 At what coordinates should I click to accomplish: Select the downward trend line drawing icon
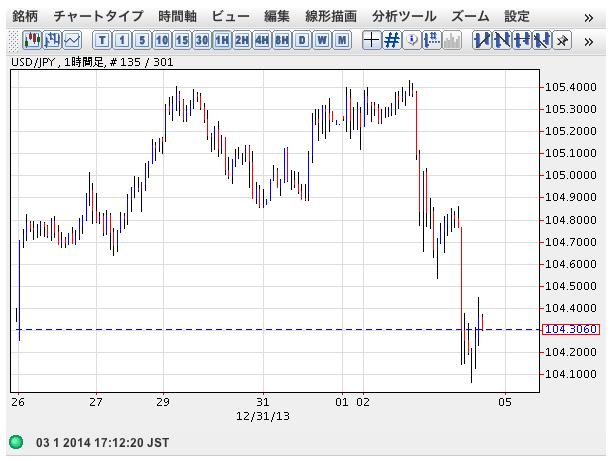coord(502,40)
